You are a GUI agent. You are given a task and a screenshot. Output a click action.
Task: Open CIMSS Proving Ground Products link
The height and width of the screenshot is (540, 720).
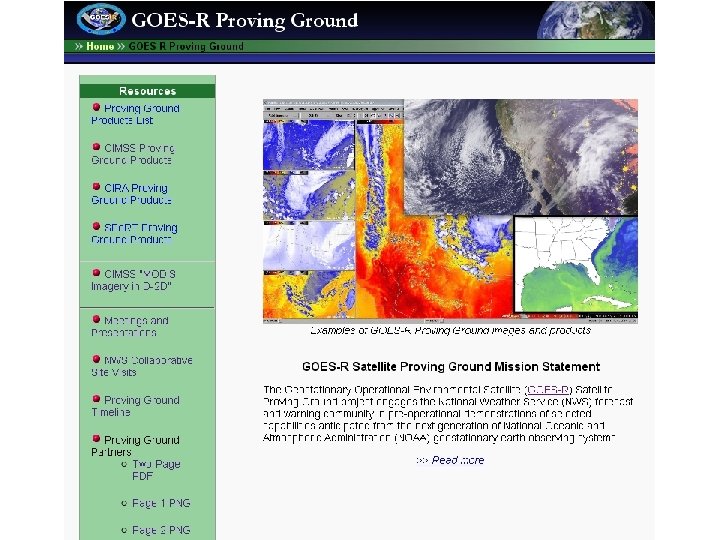(133, 154)
